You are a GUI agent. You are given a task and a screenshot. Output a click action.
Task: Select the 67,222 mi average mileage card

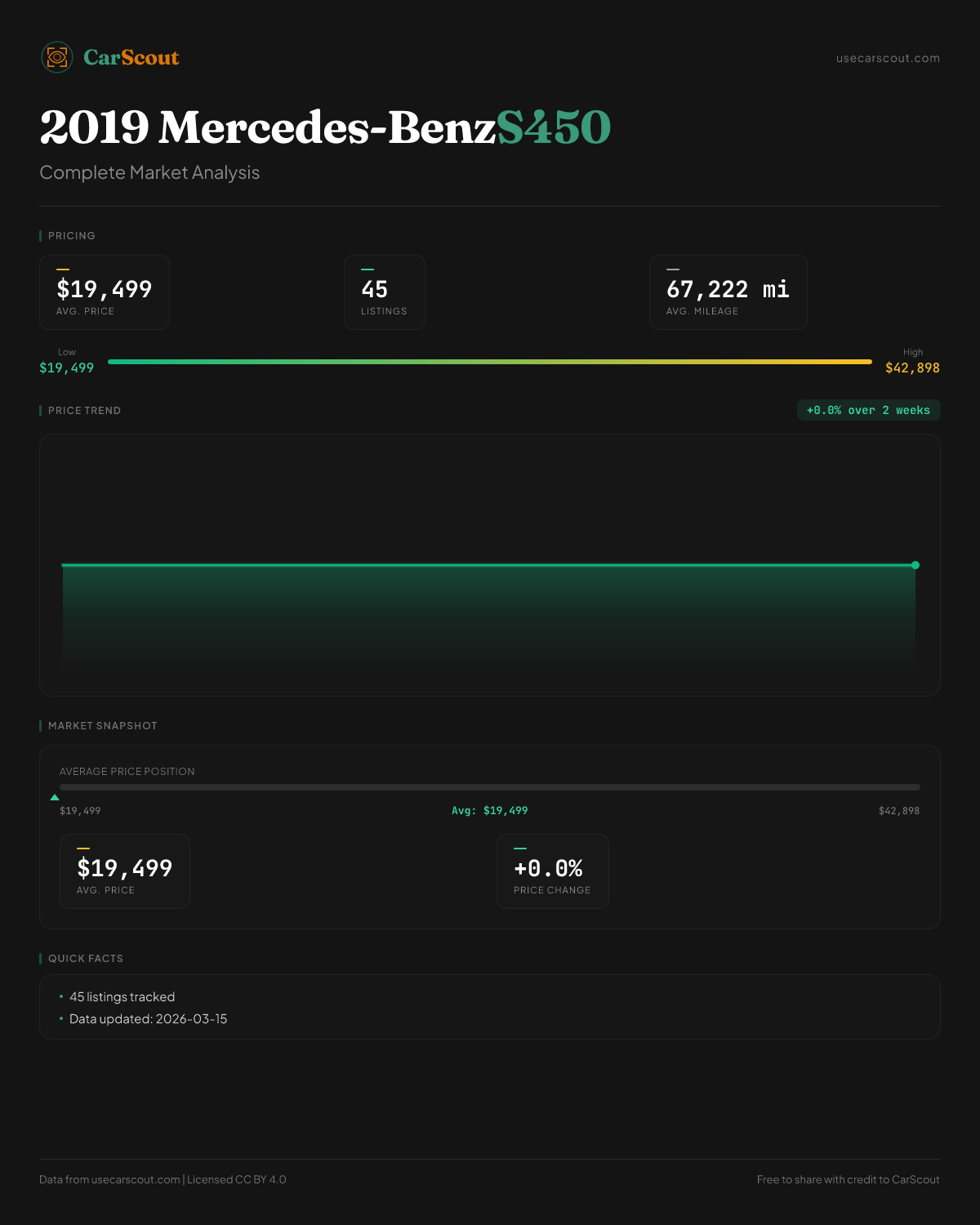pos(728,292)
